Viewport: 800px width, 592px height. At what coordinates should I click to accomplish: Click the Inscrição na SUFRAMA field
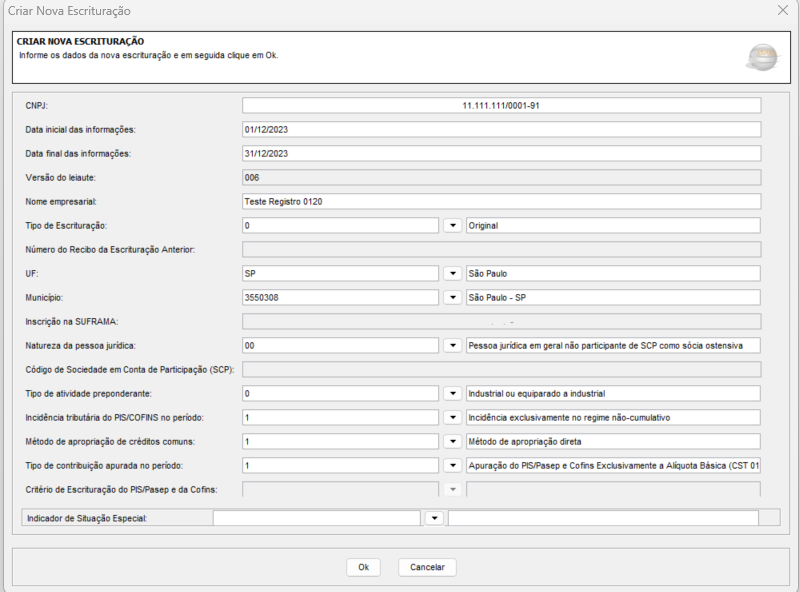pos(502,322)
